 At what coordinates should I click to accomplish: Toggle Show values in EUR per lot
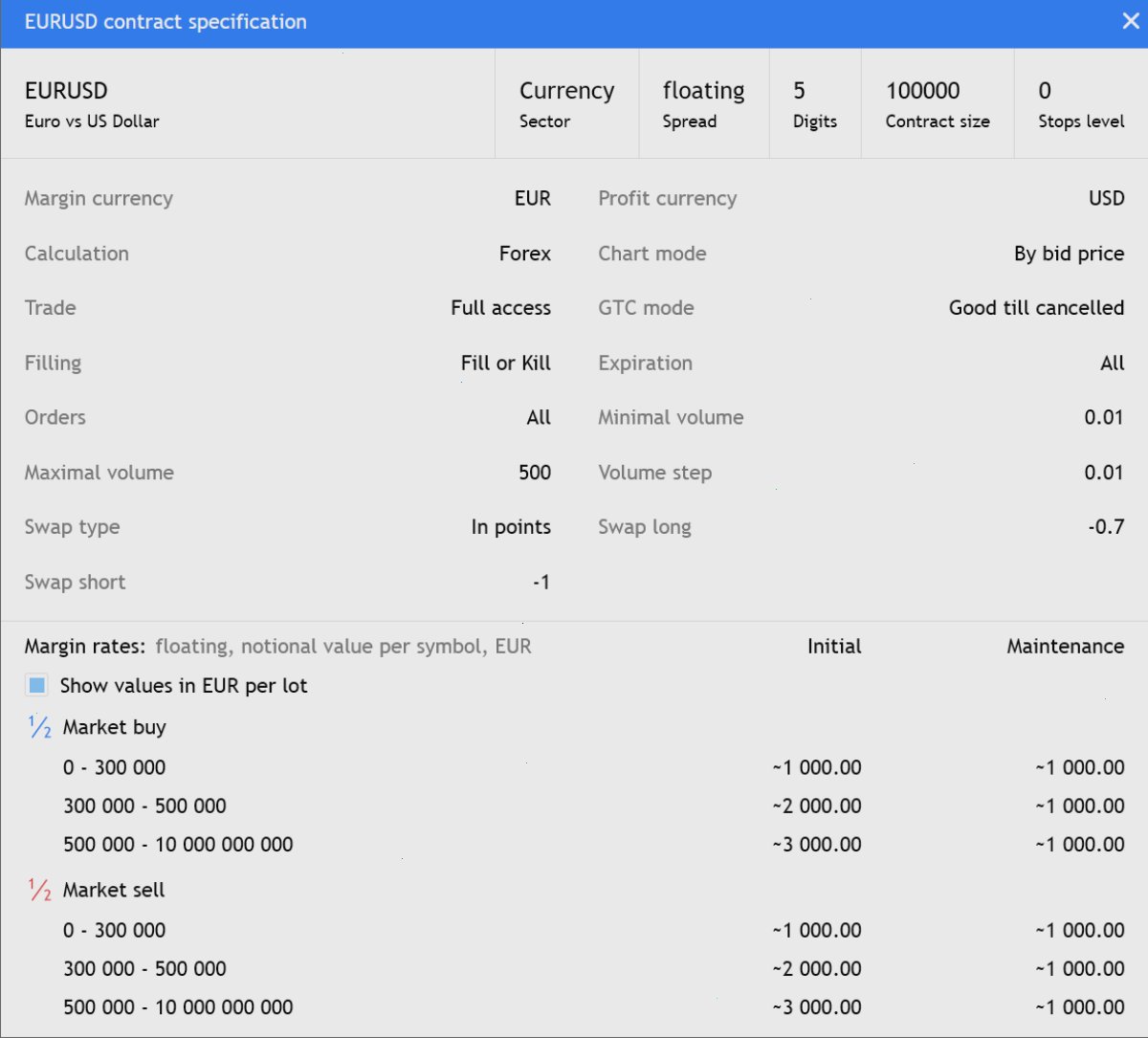click(x=37, y=685)
